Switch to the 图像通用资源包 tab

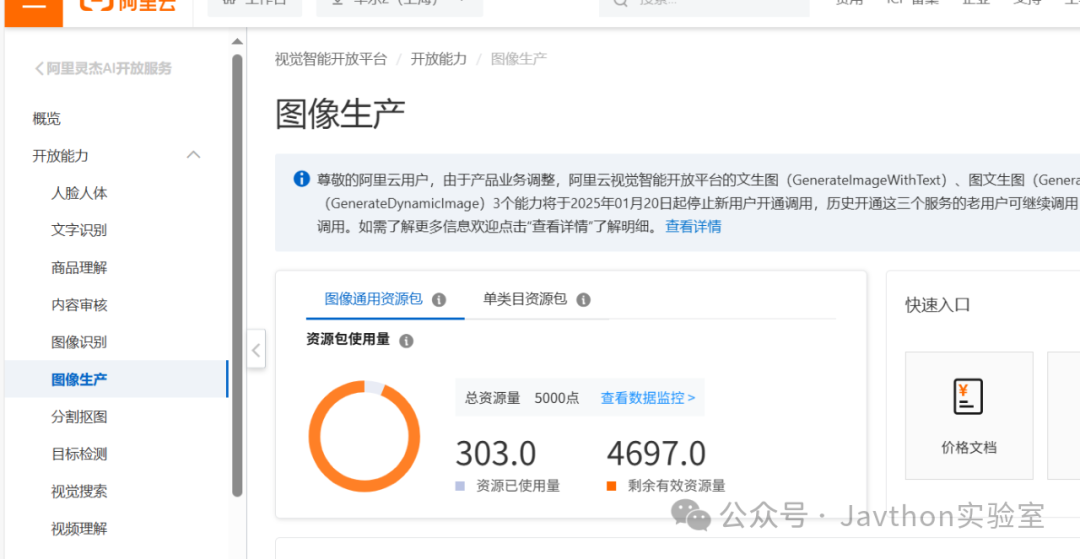(x=373, y=299)
